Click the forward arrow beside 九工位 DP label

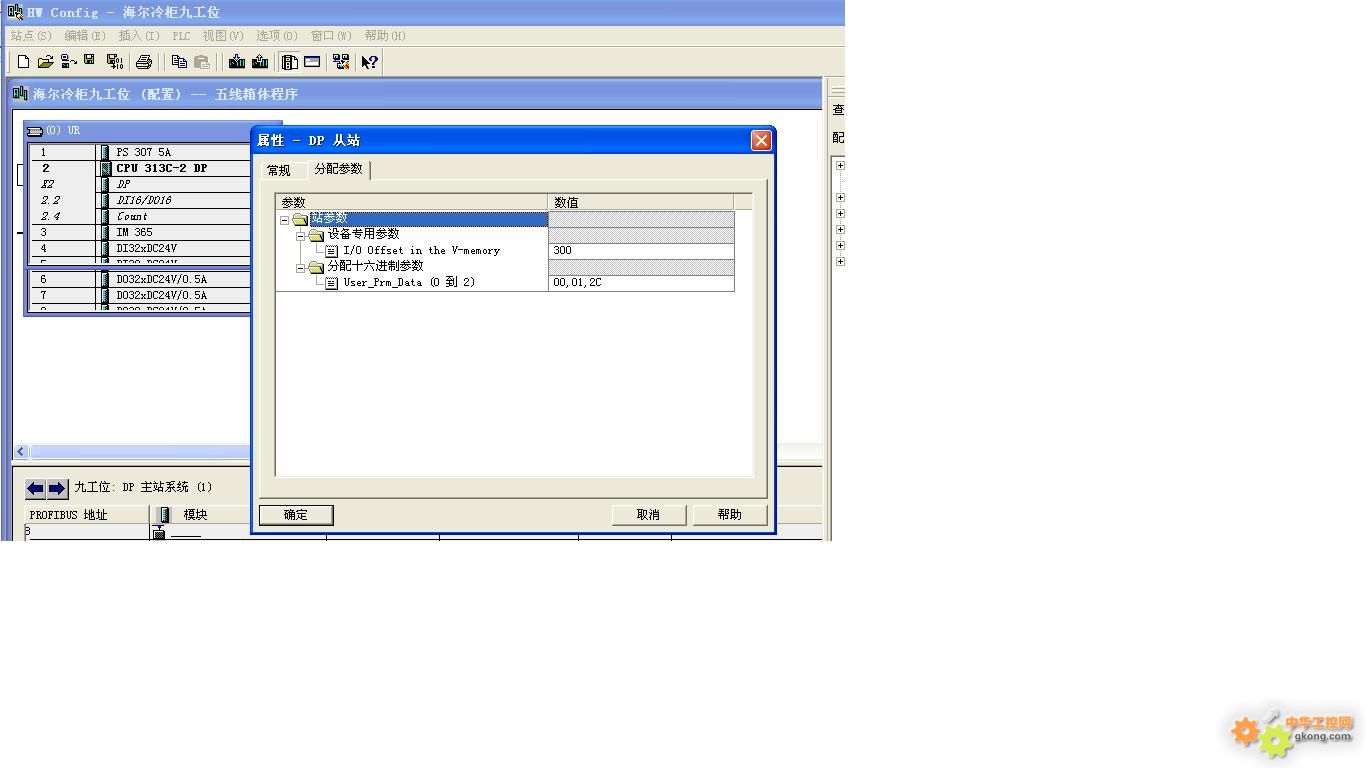[57, 488]
